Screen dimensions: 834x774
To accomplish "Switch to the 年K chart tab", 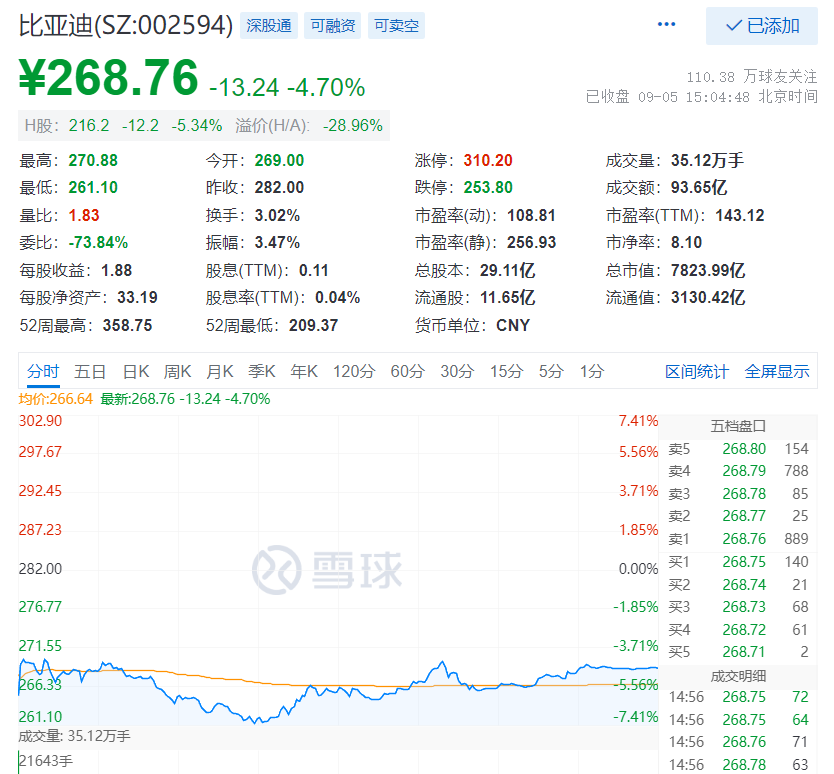I will click(304, 371).
